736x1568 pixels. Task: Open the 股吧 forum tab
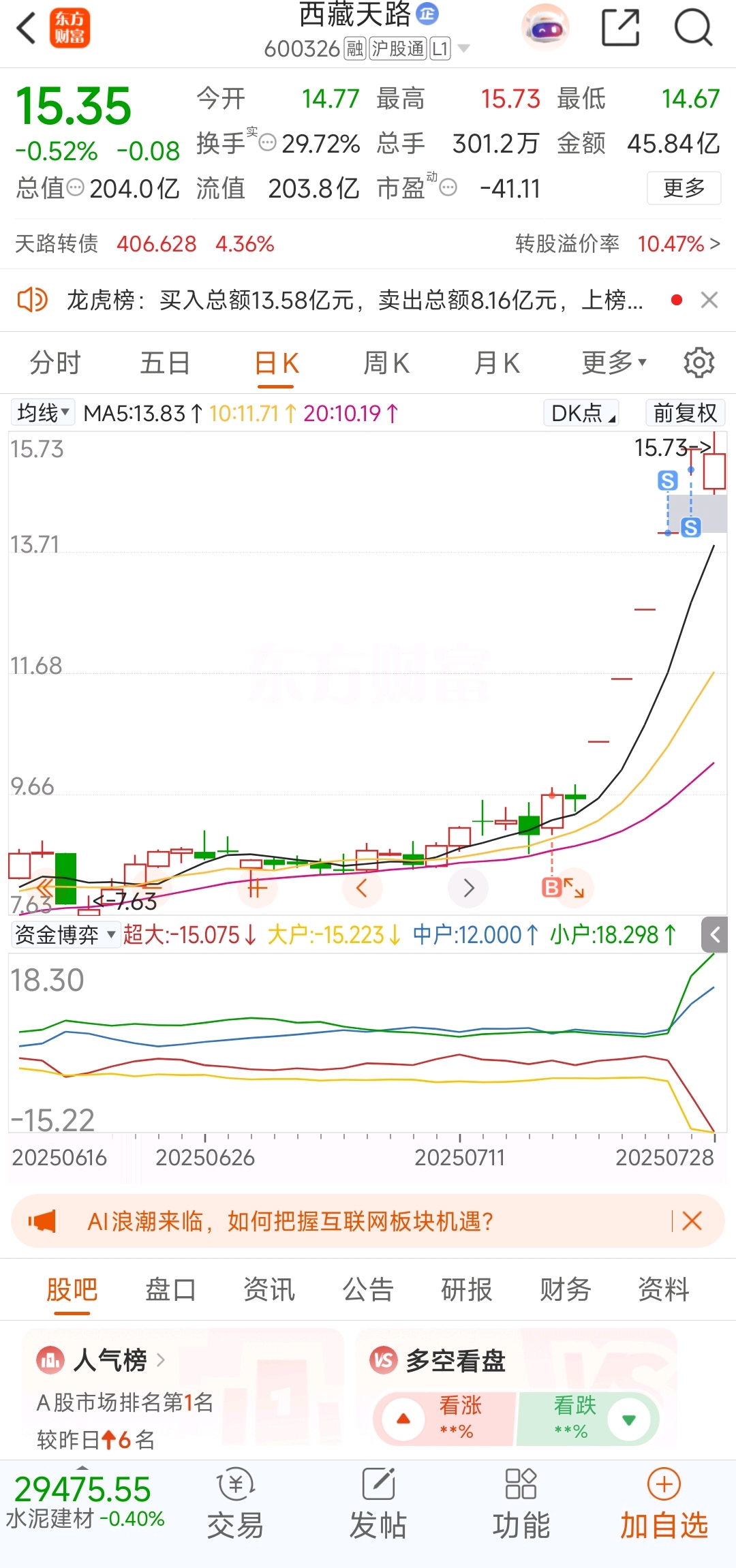72,1289
